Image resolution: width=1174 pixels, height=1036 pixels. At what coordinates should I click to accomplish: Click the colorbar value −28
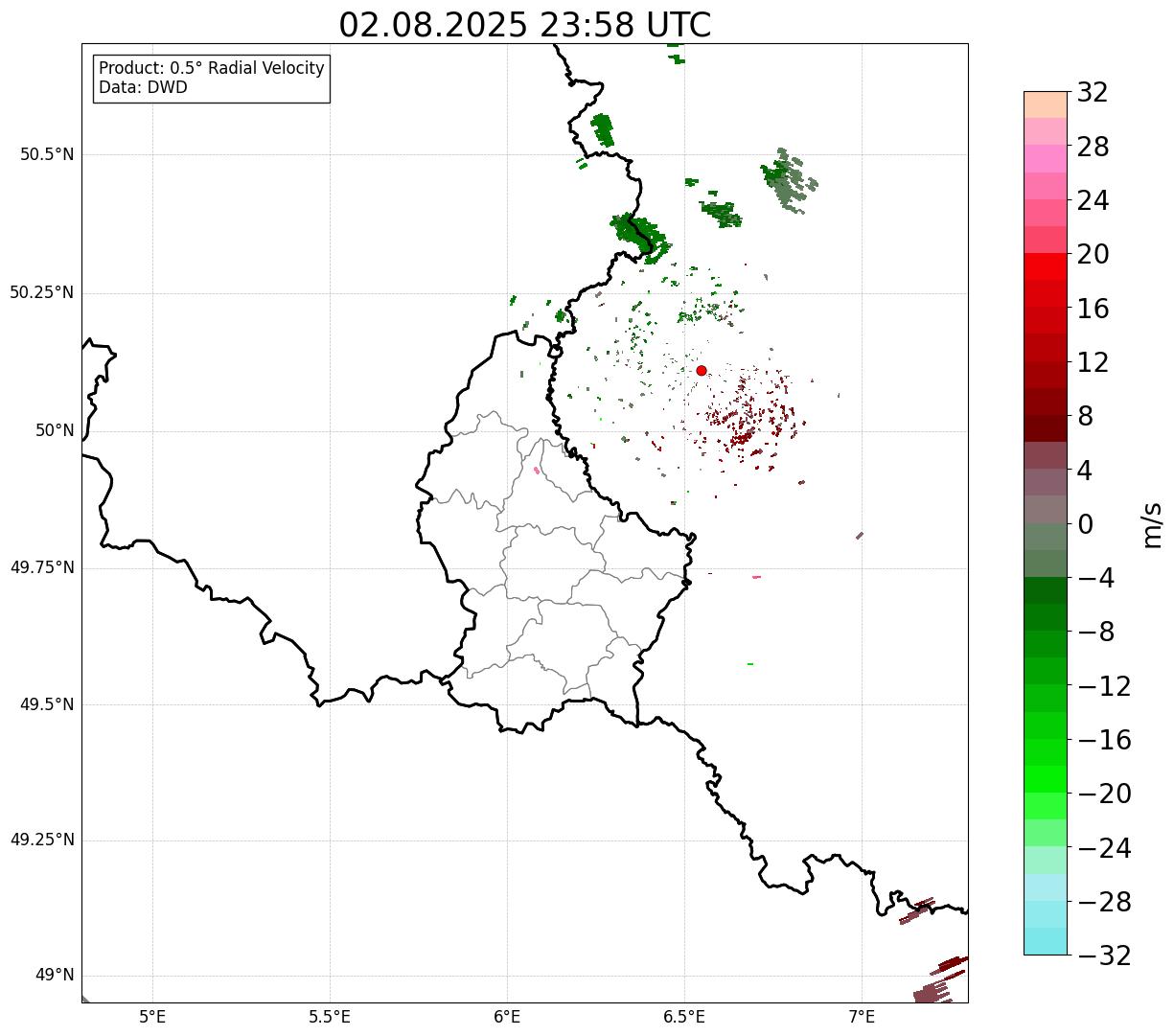(1104, 902)
